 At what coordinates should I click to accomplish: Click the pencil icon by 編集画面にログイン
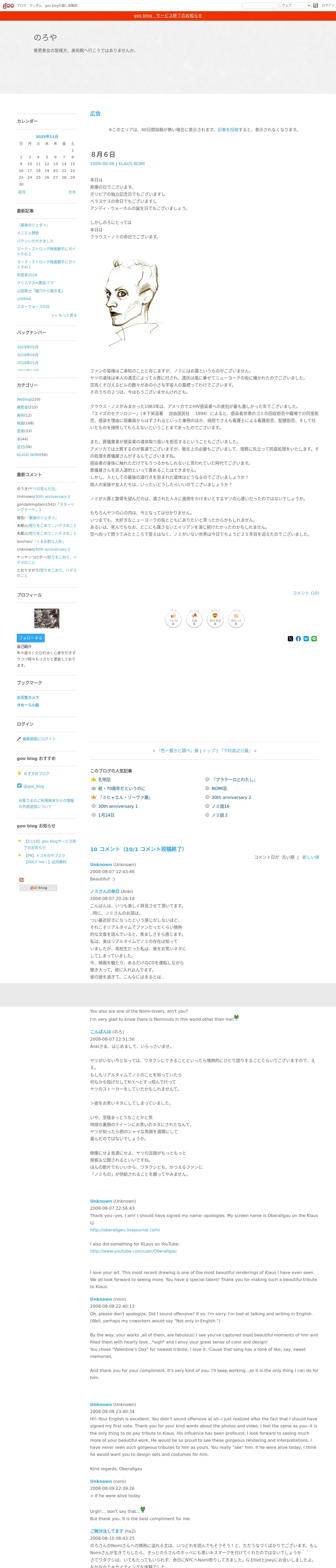click(19, 739)
